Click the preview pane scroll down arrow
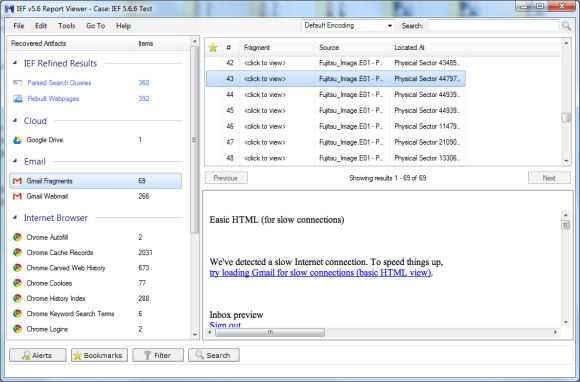Screen dimensions: 580x382 click(x=566, y=322)
